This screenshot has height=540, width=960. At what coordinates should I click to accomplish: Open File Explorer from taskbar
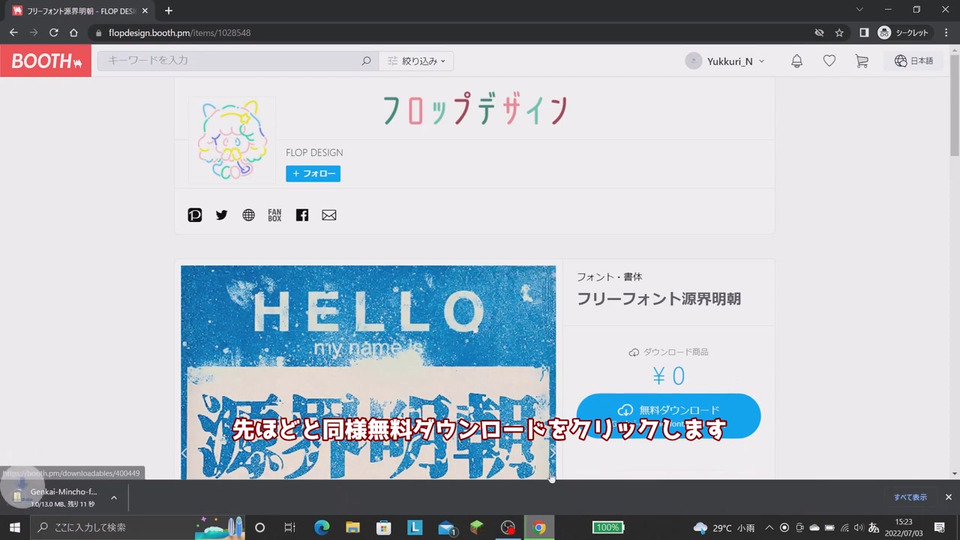tap(353, 527)
